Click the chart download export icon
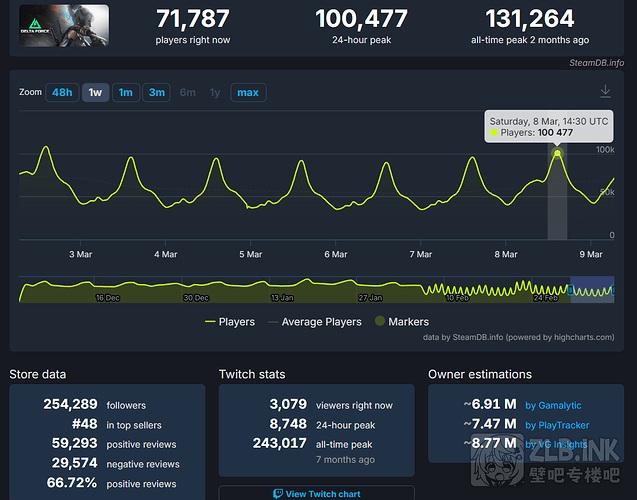The width and height of the screenshot is (637, 500). pos(605,91)
